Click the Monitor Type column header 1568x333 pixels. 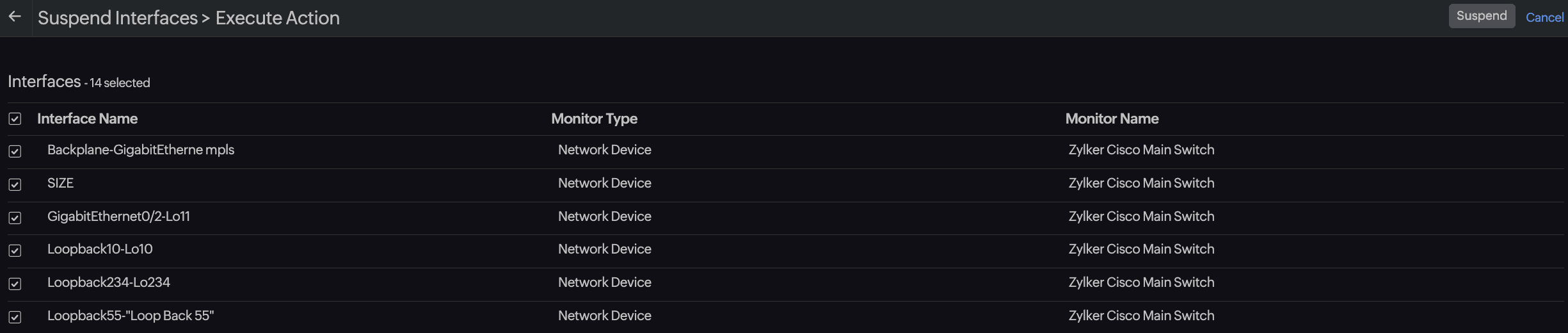tap(594, 119)
